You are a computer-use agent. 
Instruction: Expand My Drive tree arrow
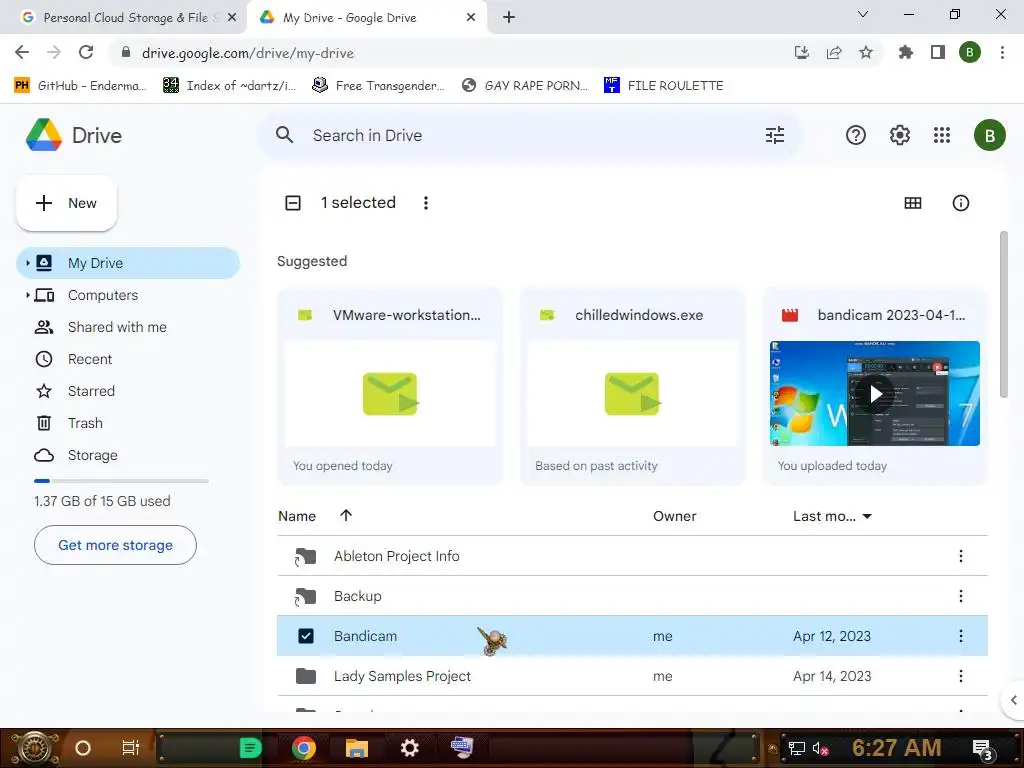click(27, 263)
